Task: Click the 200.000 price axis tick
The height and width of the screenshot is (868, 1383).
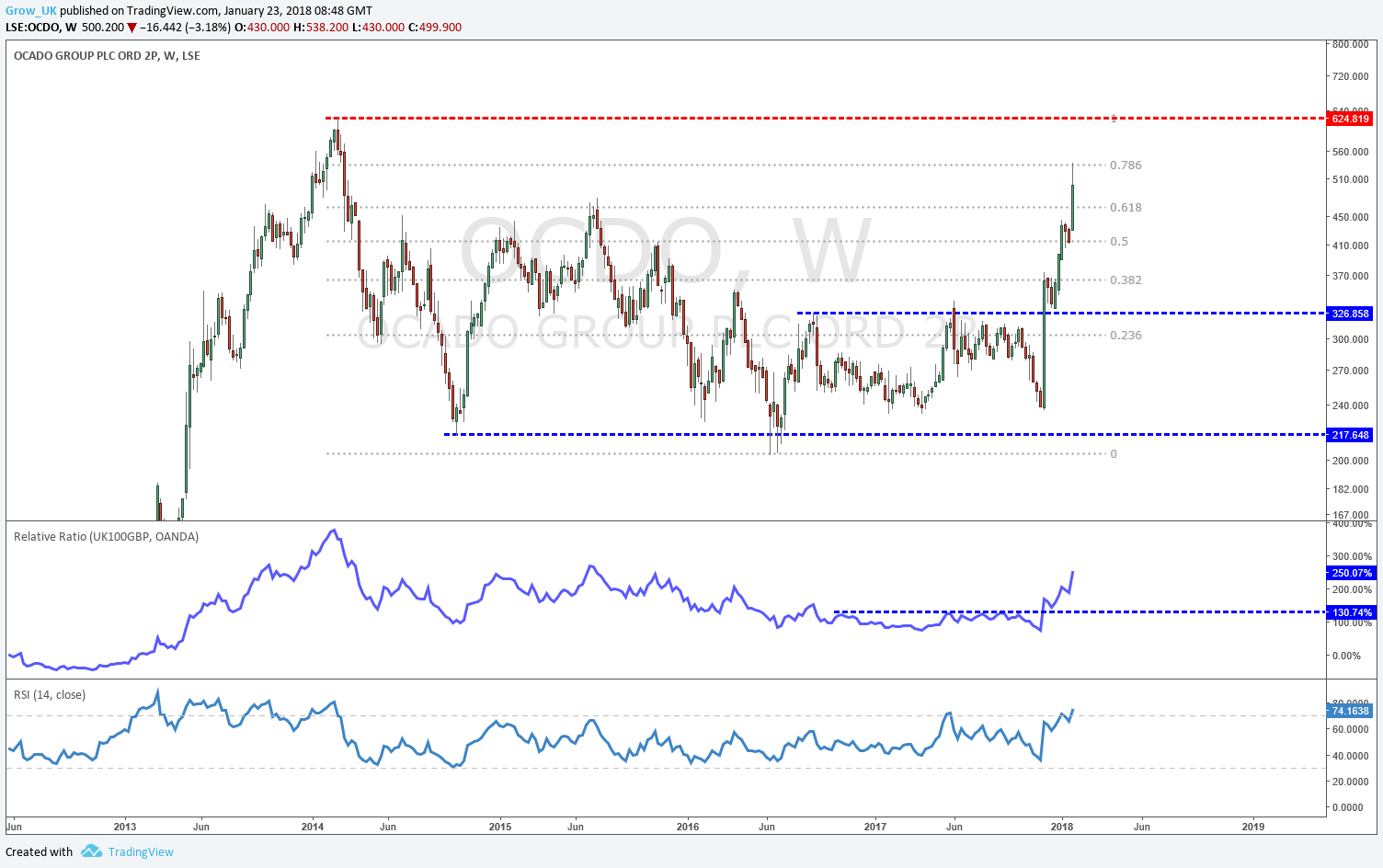Action: [x=1351, y=462]
